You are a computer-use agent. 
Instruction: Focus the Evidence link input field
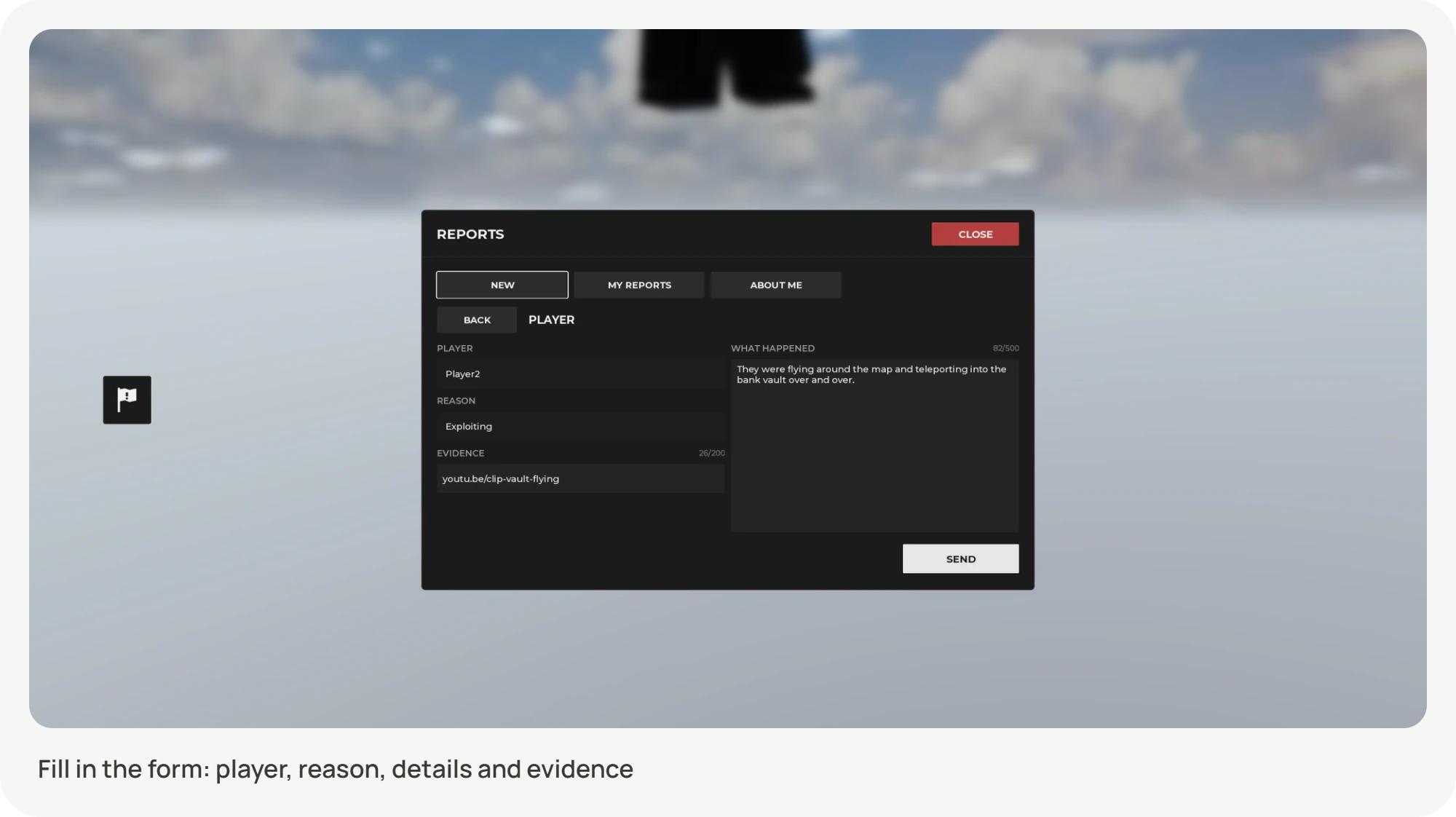click(580, 478)
